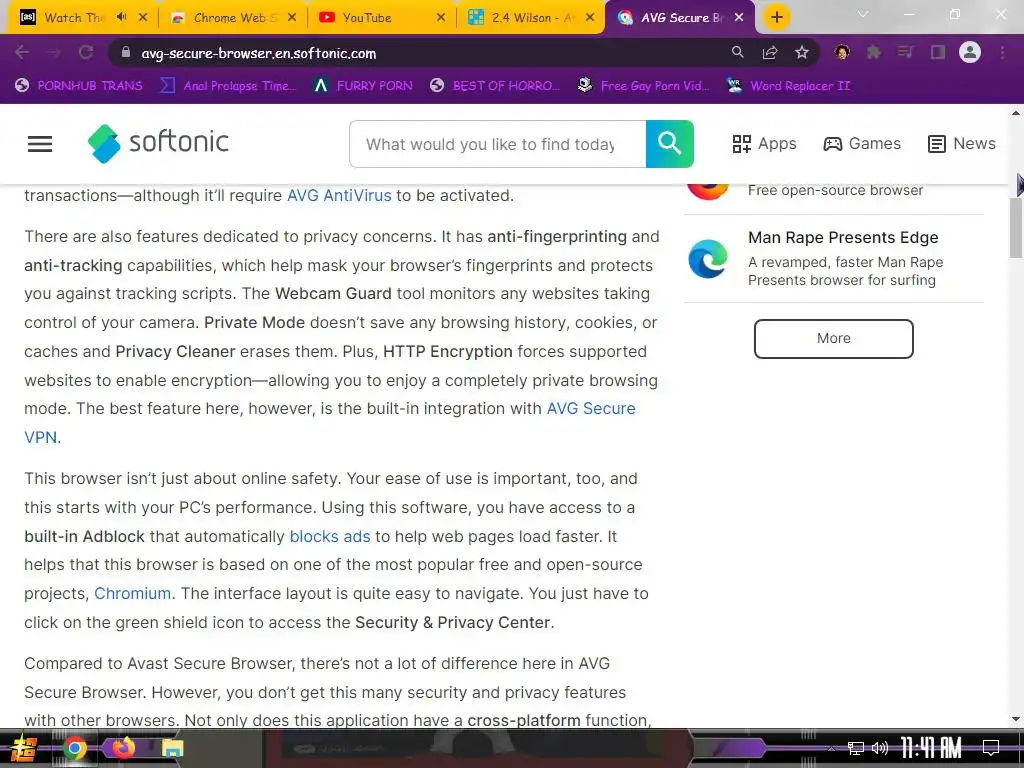Click the 11:41 AM clock
The height and width of the screenshot is (768, 1024).
[x=931, y=748]
